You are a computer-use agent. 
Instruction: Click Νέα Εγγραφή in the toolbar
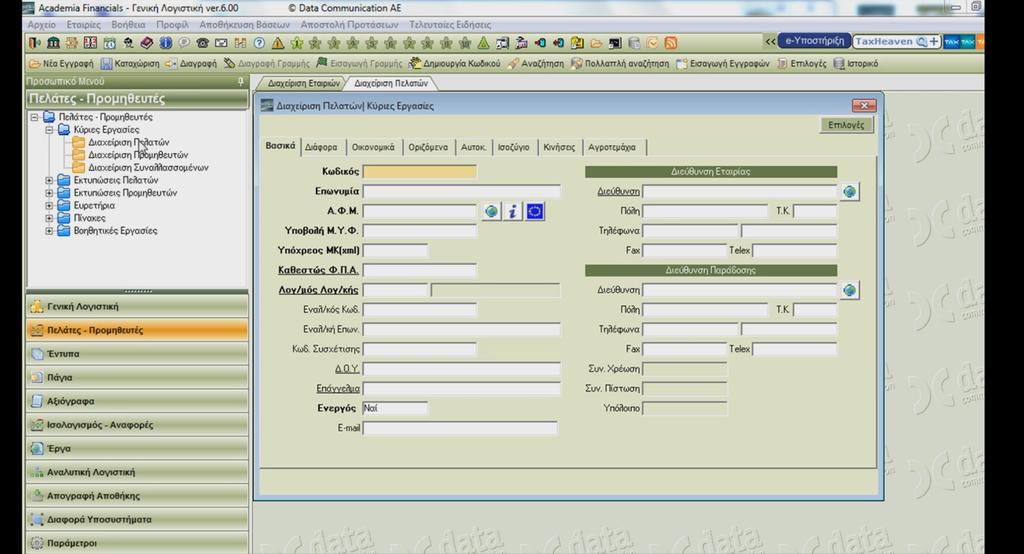(61, 63)
